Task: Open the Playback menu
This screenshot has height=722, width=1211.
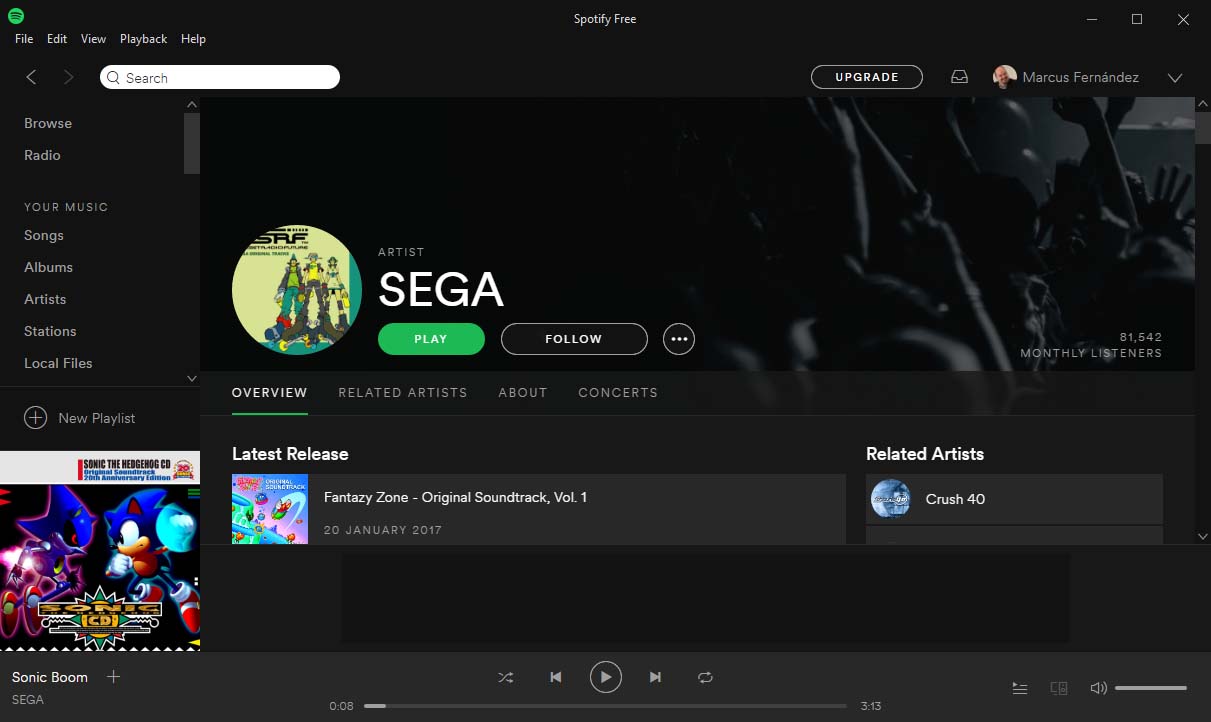Action: coord(143,39)
